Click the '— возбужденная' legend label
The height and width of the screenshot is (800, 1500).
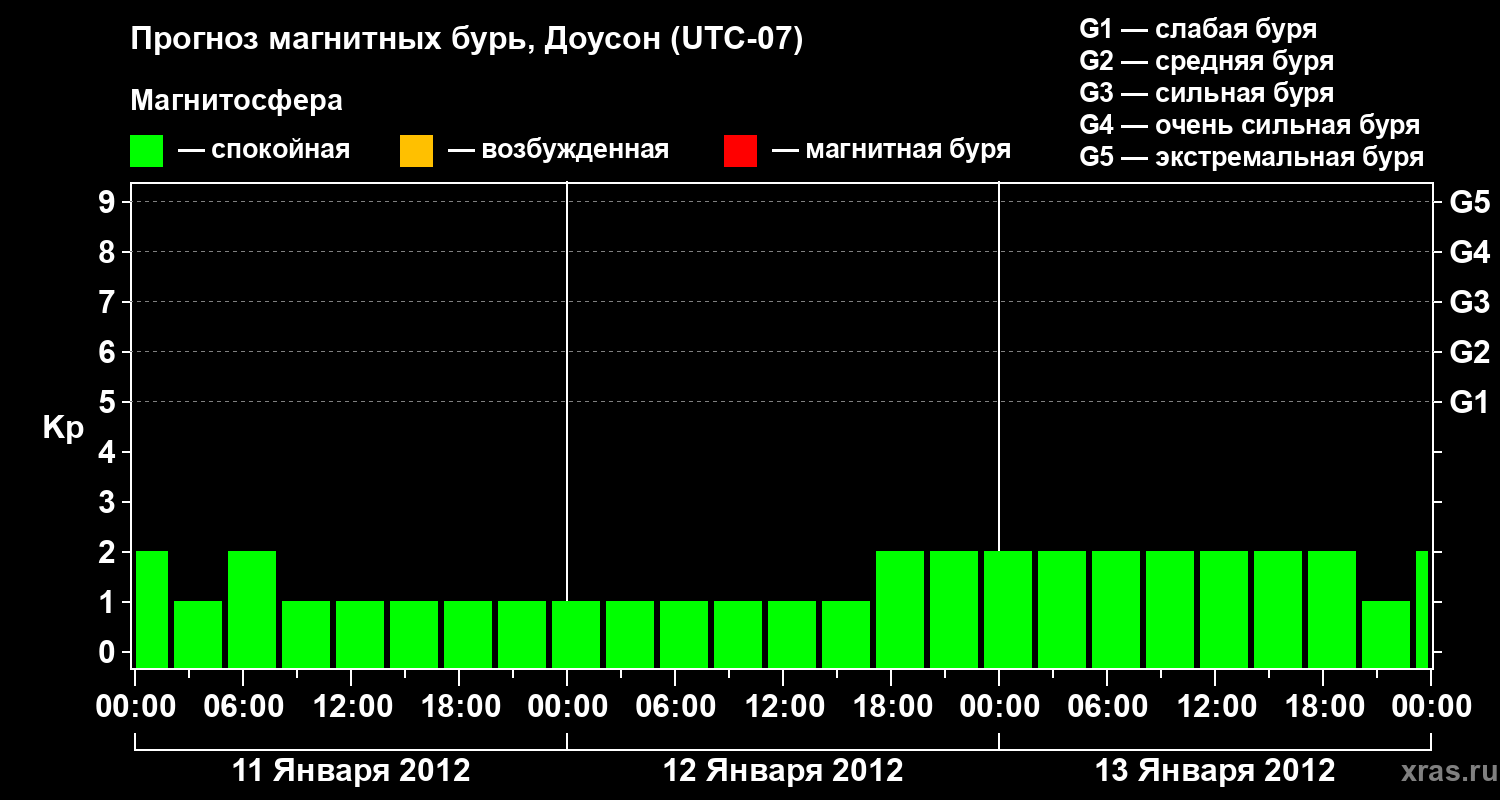point(558,150)
